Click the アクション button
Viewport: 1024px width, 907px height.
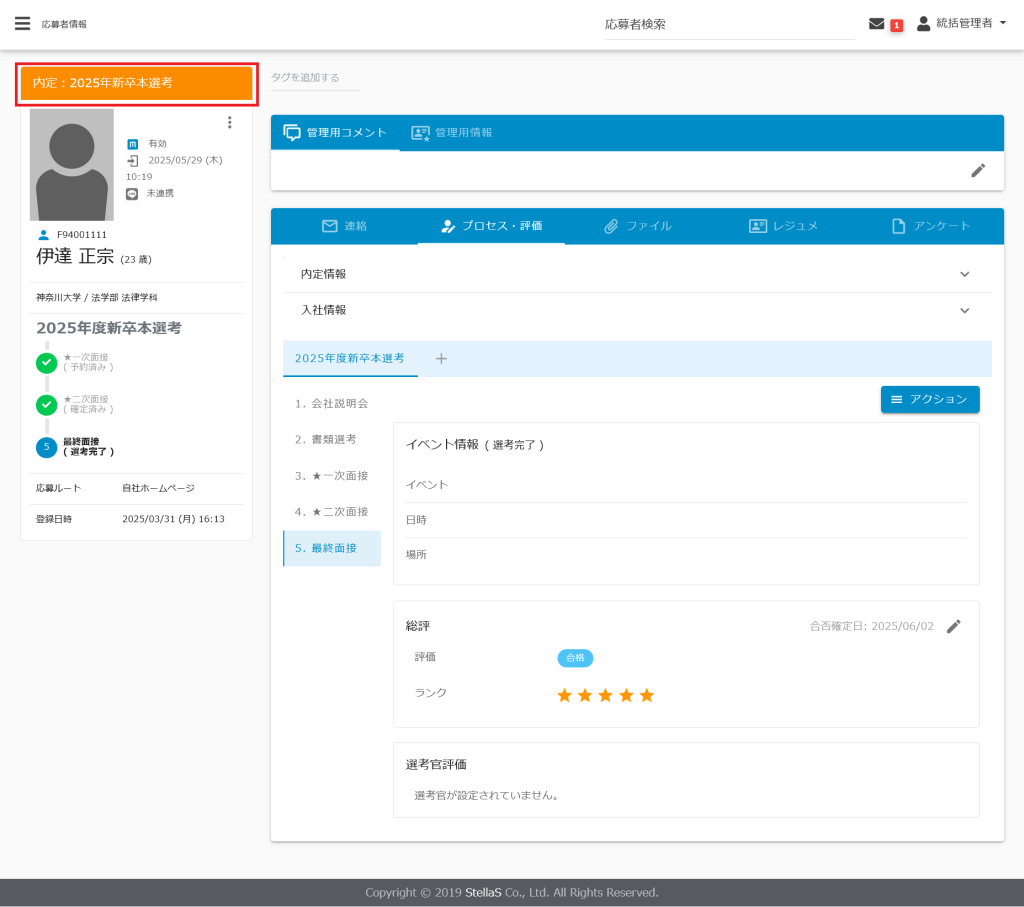930,399
